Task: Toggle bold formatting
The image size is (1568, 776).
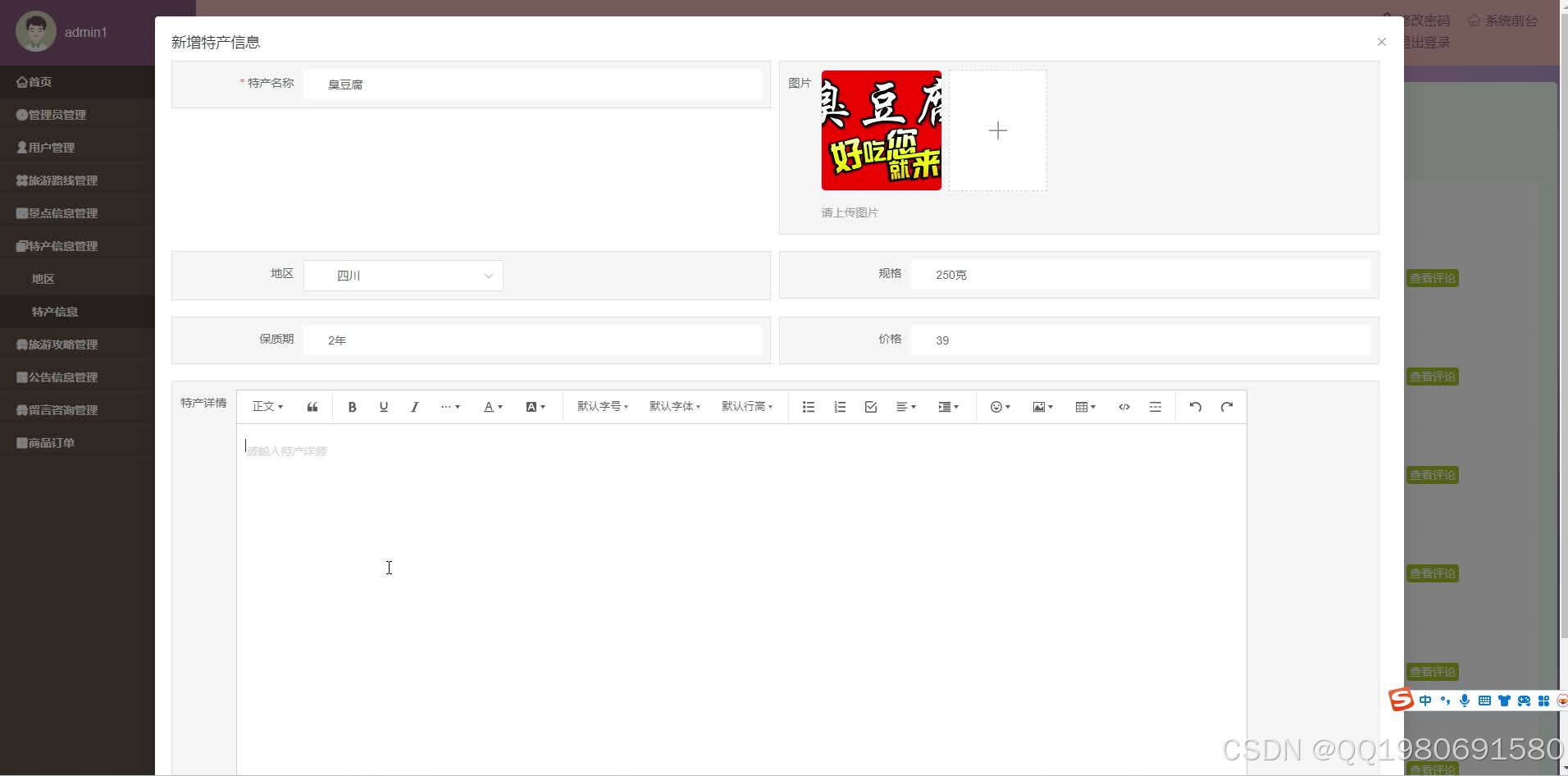Action: tap(352, 407)
